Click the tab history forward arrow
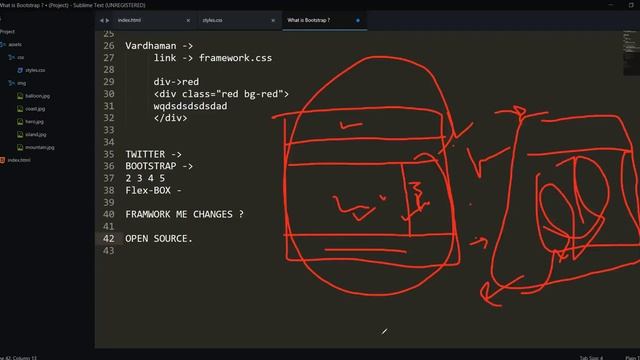Image resolution: width=640 pixels, height=360 pixels. pyautogui.click(x=107, y=20)
